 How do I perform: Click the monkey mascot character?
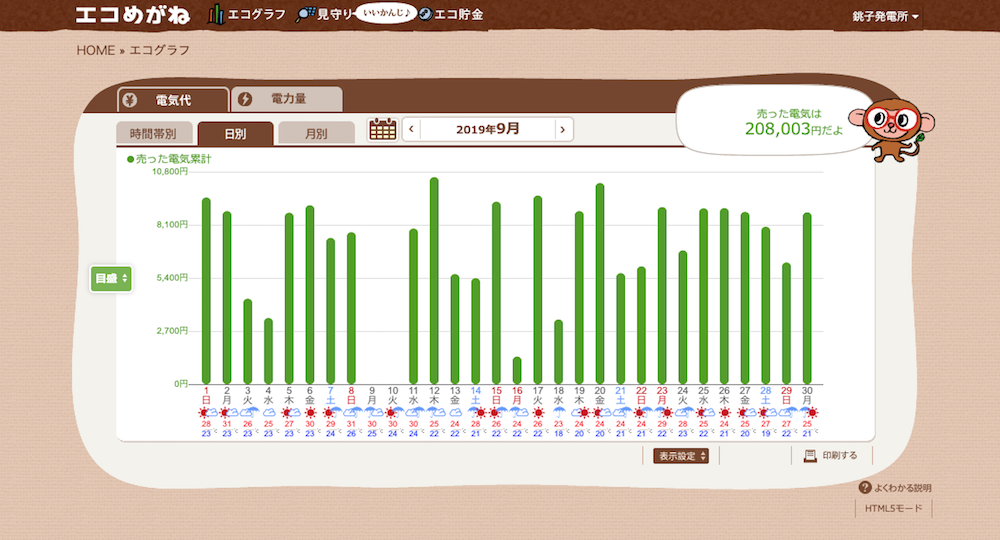(x=891, y=129)
